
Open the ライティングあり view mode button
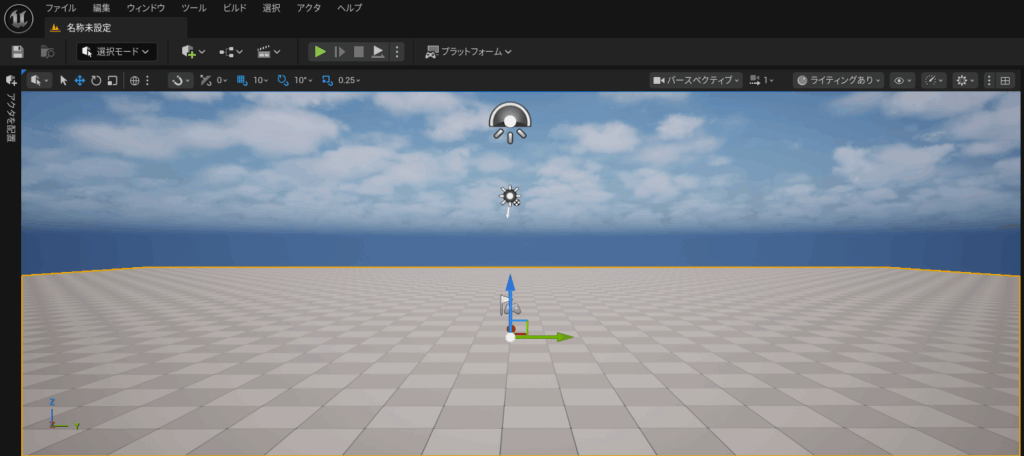pos(838,81)
